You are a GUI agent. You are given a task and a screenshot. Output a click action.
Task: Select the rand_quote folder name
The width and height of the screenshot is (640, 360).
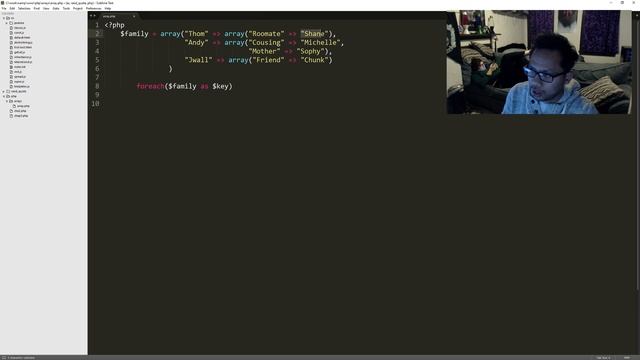pos(19,91)
